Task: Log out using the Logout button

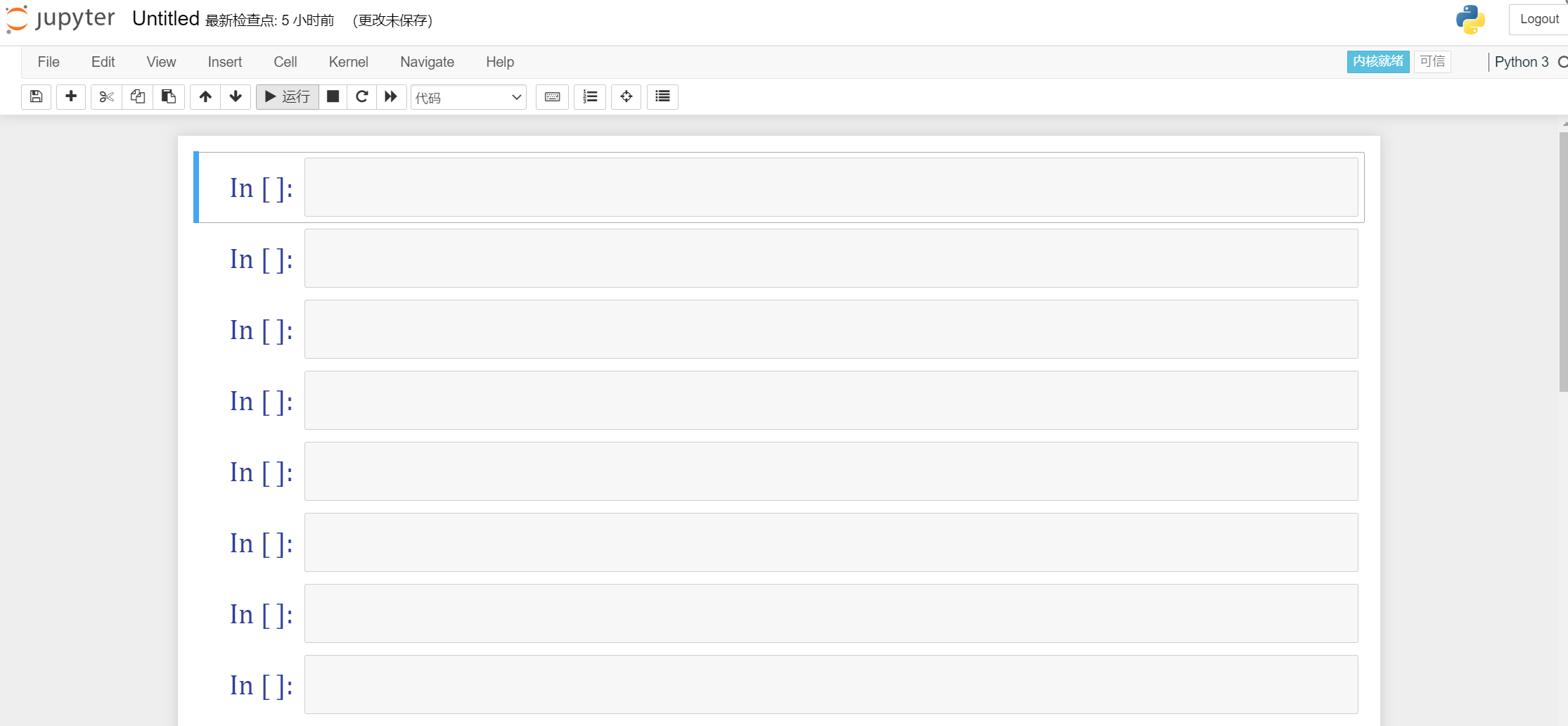Action: 1538,19
